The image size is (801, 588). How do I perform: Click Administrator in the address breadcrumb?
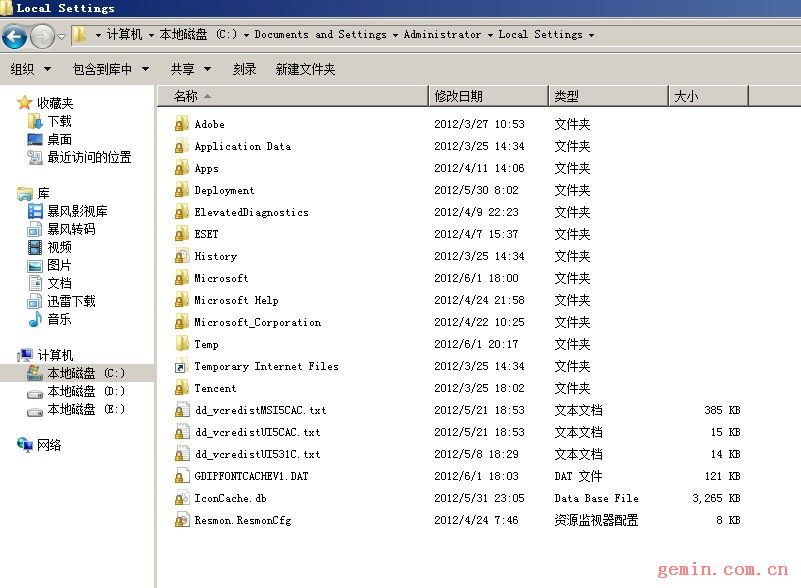442,34
